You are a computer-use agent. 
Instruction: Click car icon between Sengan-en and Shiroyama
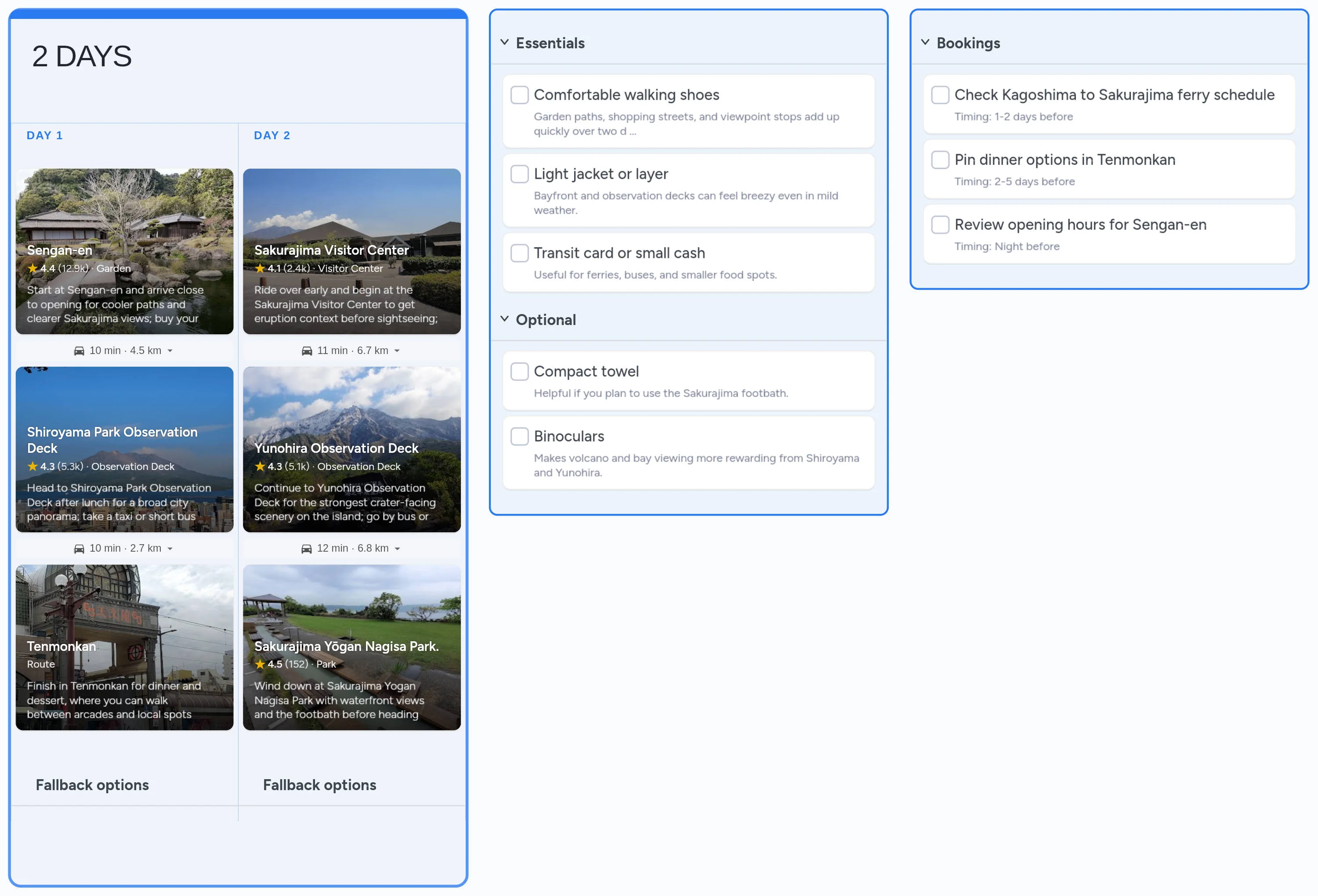coord(79,351)
